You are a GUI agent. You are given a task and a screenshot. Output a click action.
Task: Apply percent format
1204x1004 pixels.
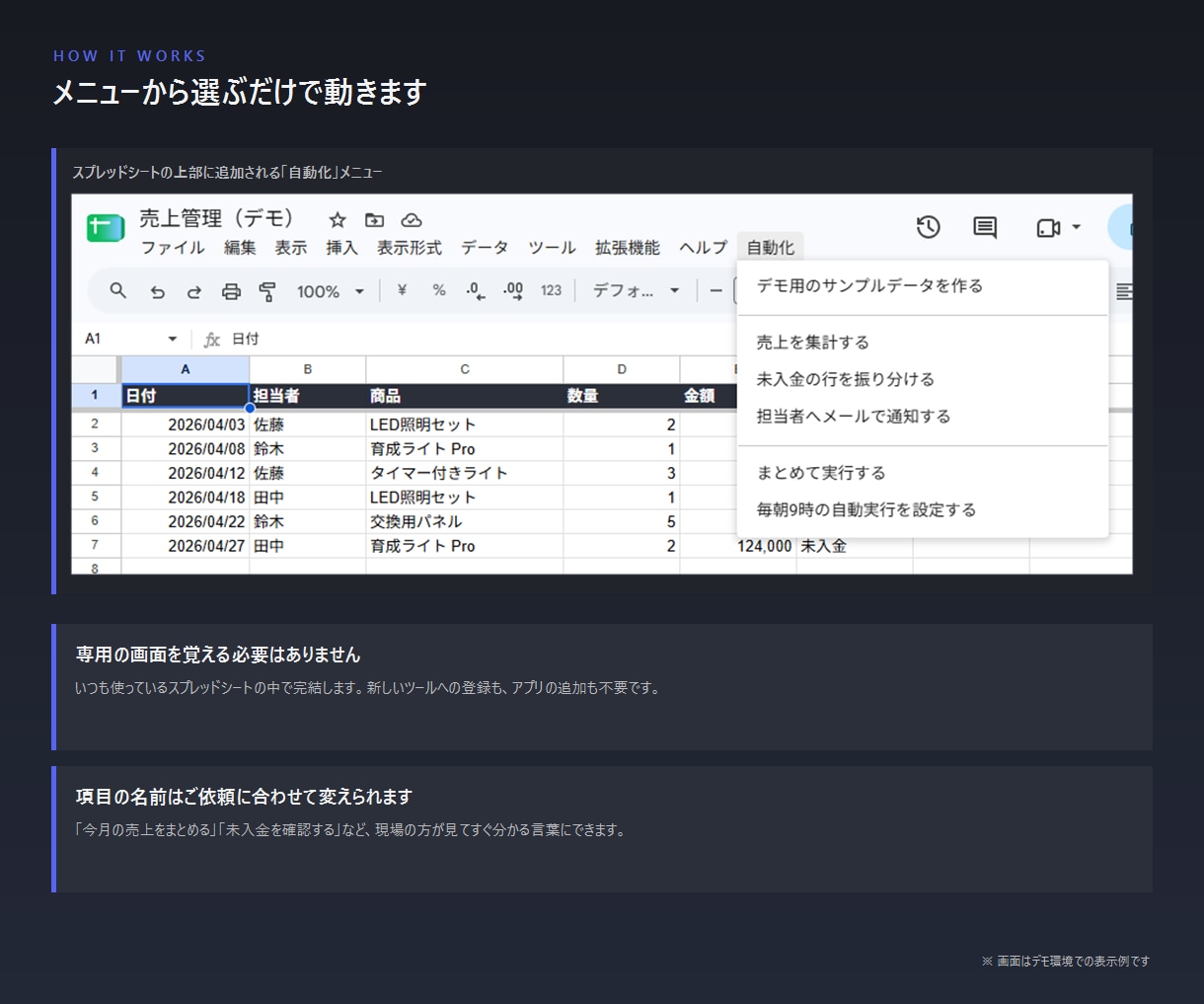click(x=439, y=290)
